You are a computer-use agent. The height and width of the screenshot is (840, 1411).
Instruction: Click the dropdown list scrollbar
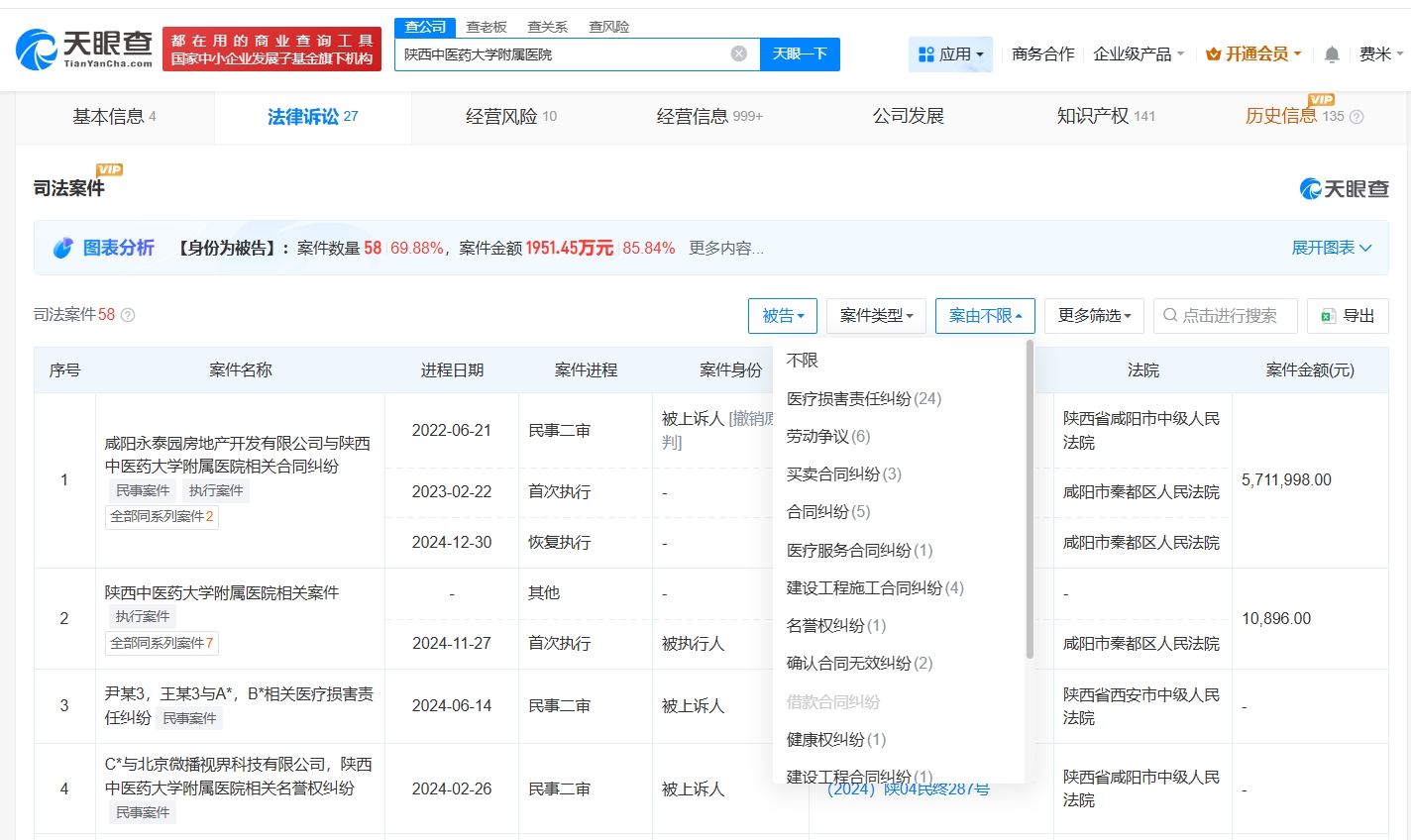(x=1030, y=500)
